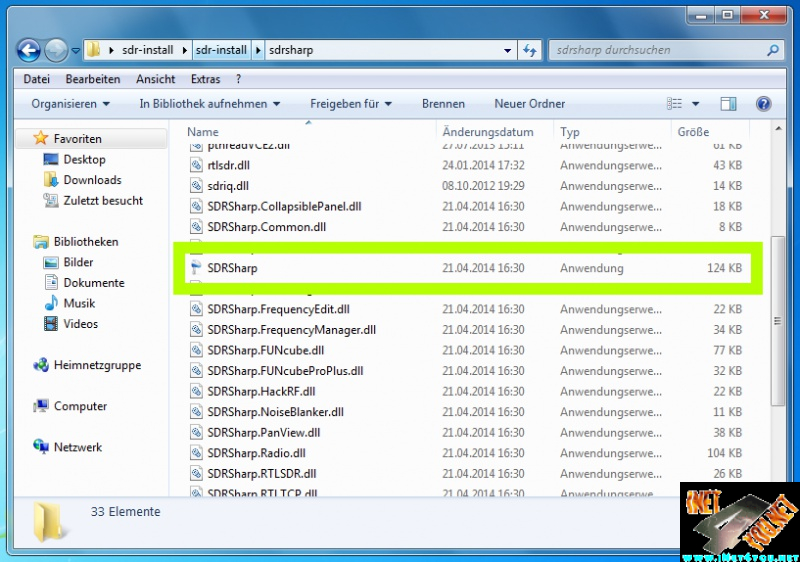Screen dimensions: 800x562
Task: Click the back navigation arrow button
Action: click(29, 49)
